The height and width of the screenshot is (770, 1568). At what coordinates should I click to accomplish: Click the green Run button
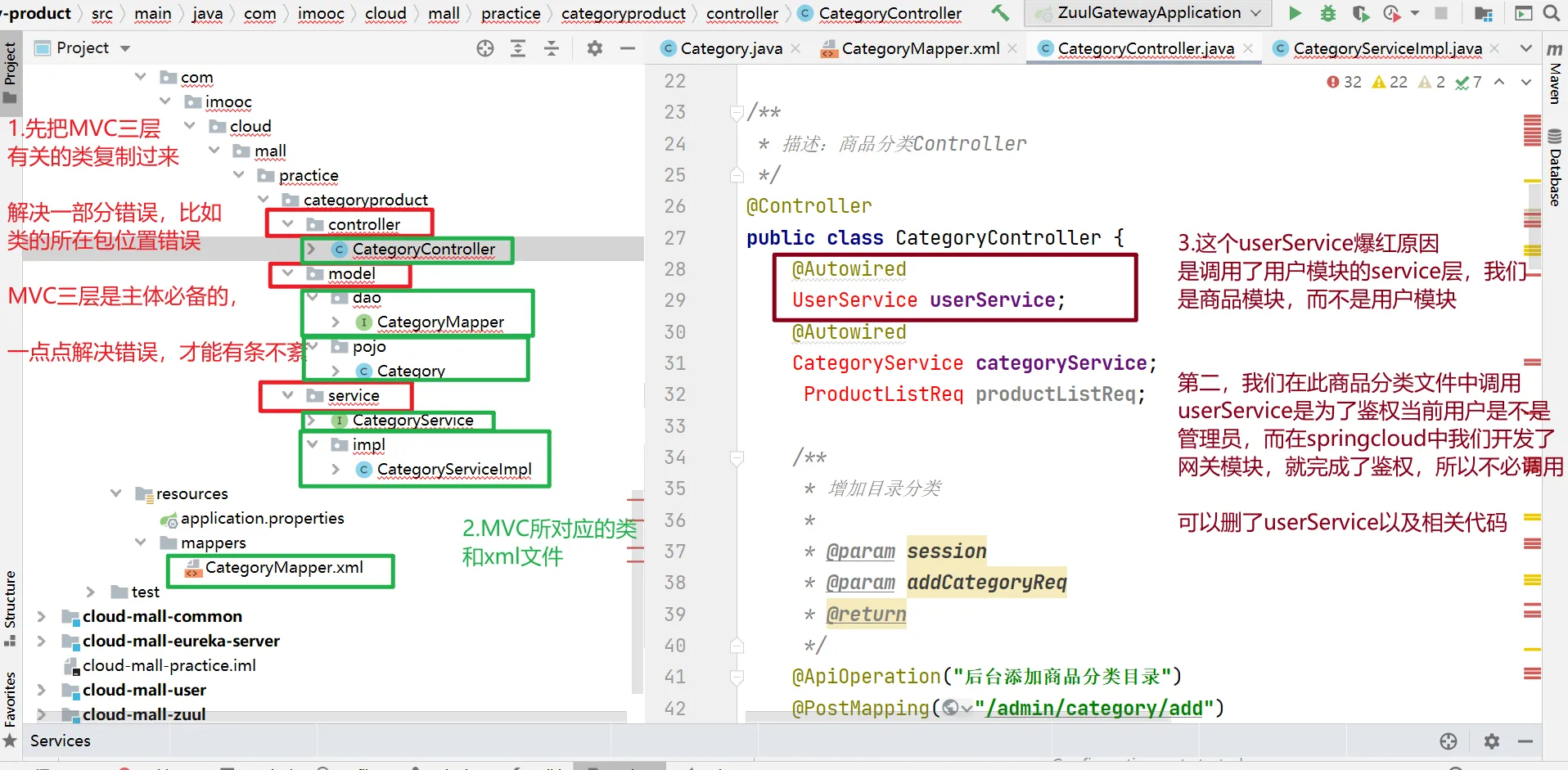coord(1295,13)
